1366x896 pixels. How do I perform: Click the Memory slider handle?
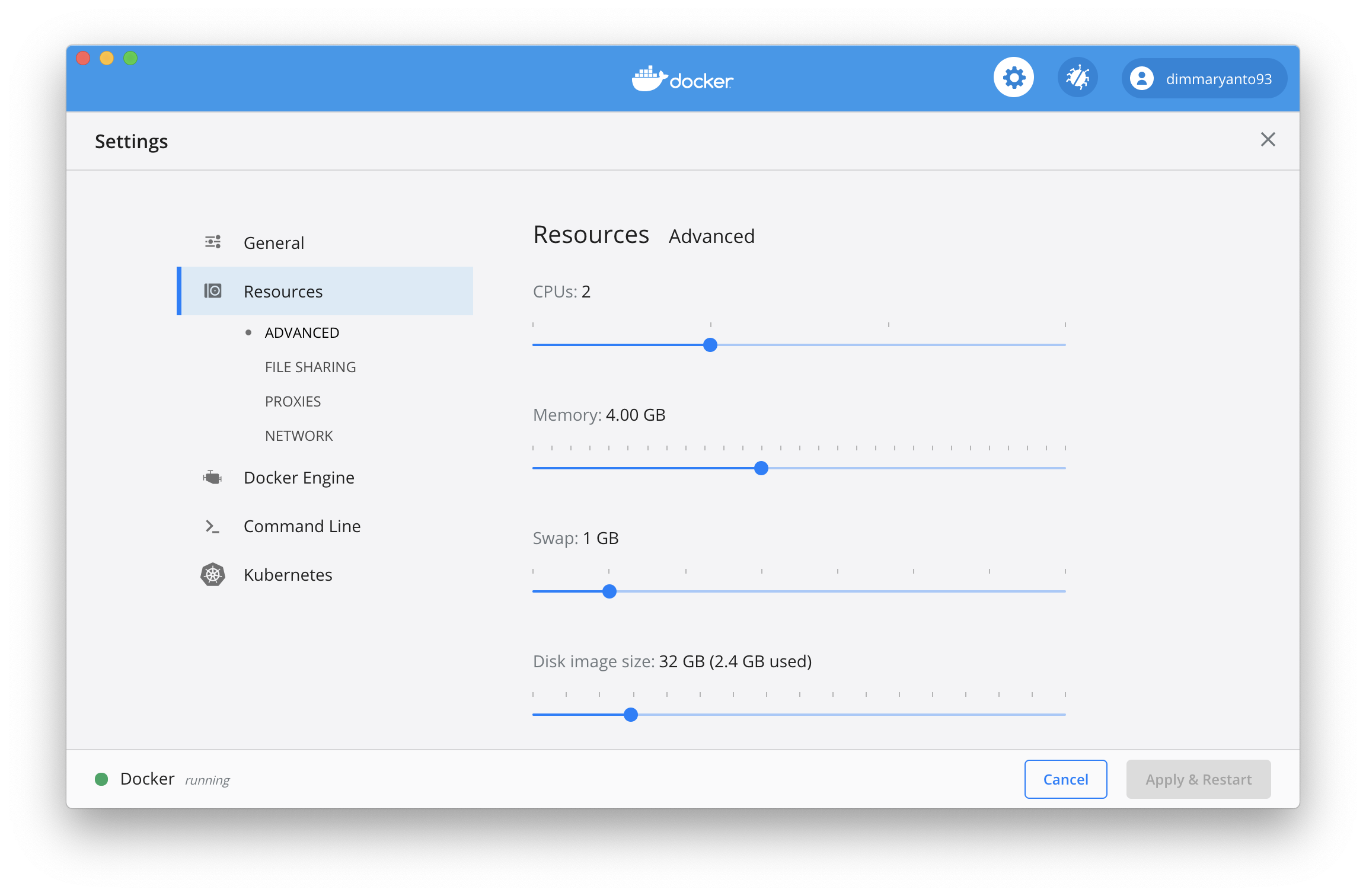pyautogui.click(x=761, y=468)
